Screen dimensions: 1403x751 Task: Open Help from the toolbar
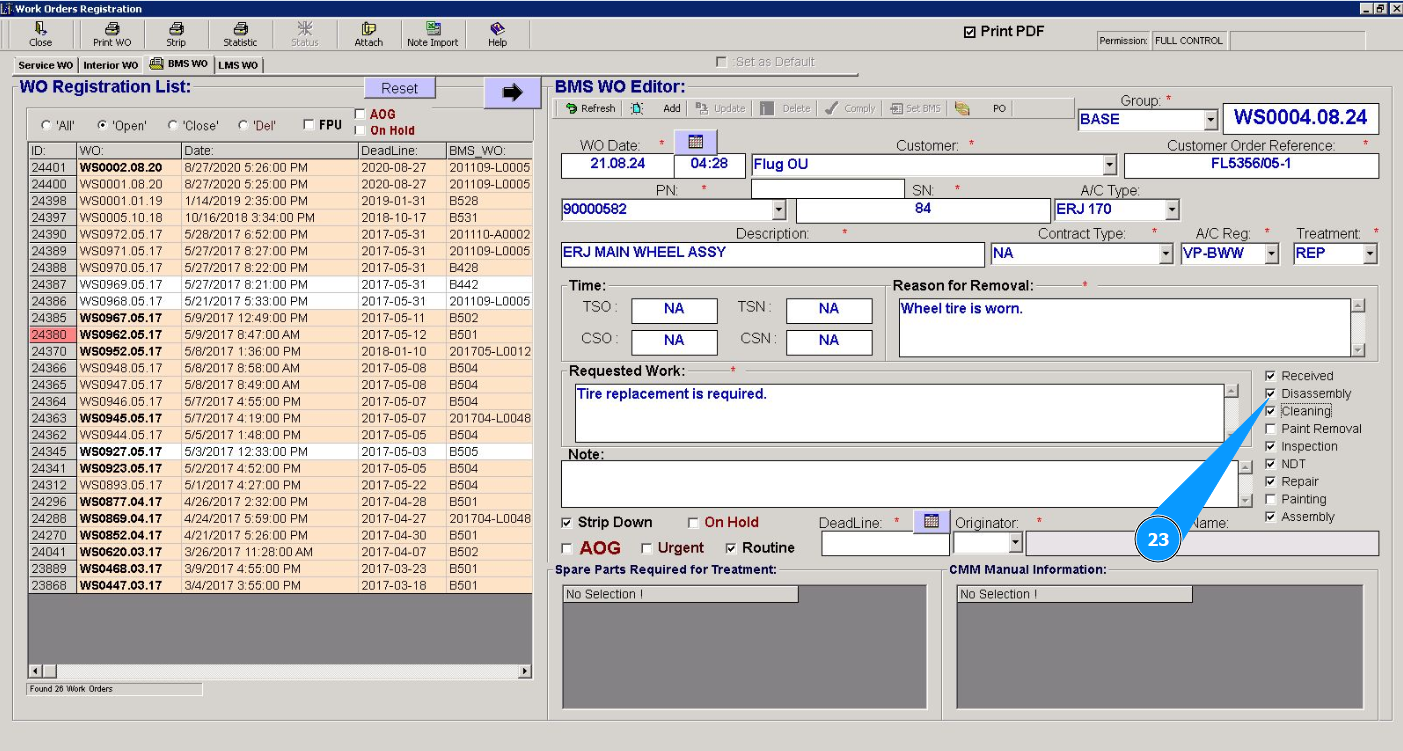[497, 34]
